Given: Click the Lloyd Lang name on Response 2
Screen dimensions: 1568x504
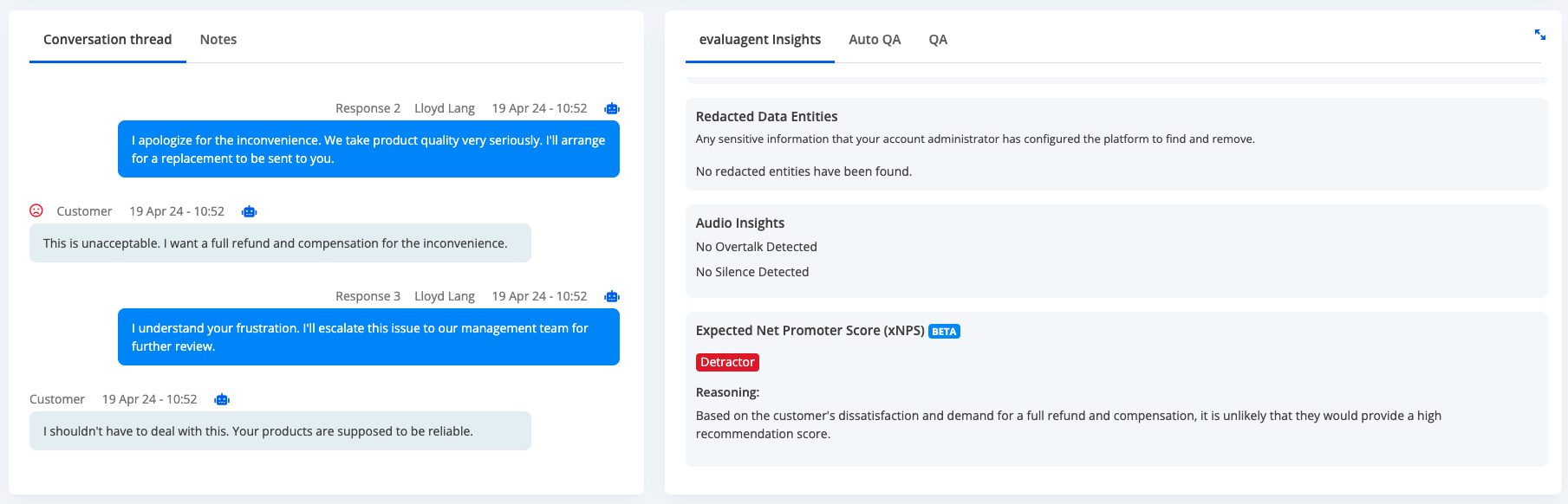Looking at the screenshot, I should click(445, 108).
